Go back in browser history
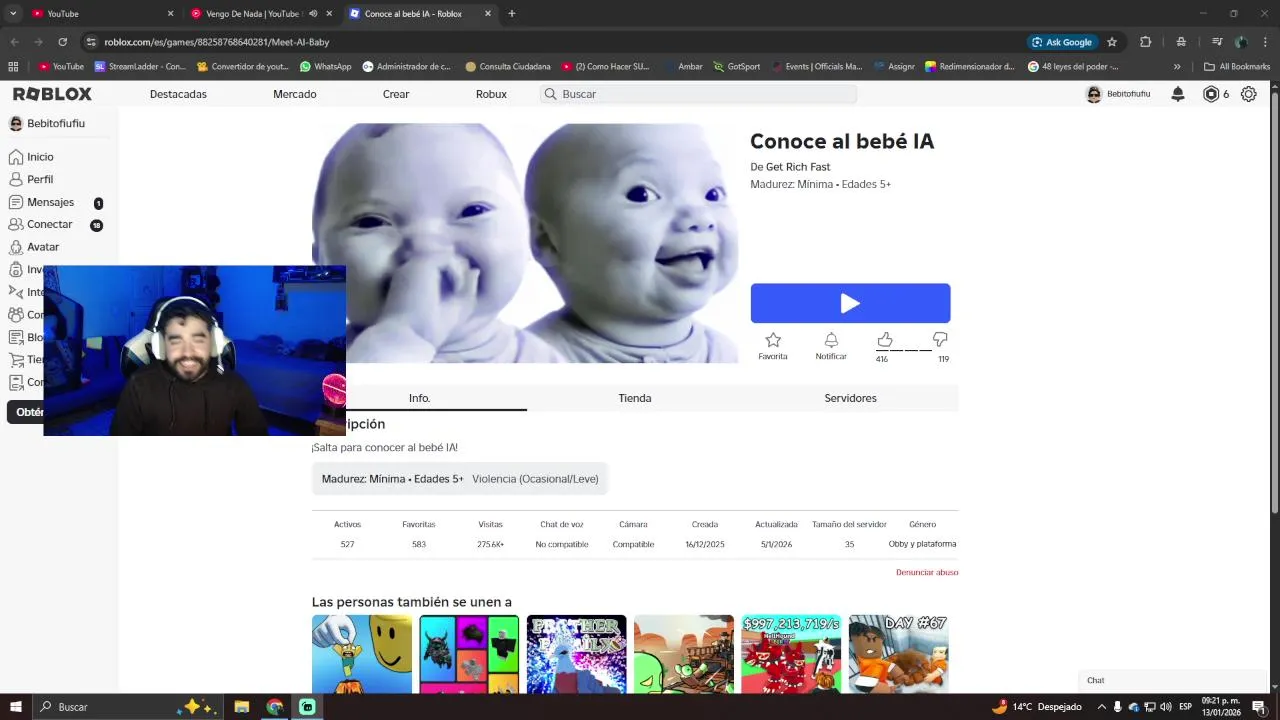The image size is (1280, 720). [14, 42]
